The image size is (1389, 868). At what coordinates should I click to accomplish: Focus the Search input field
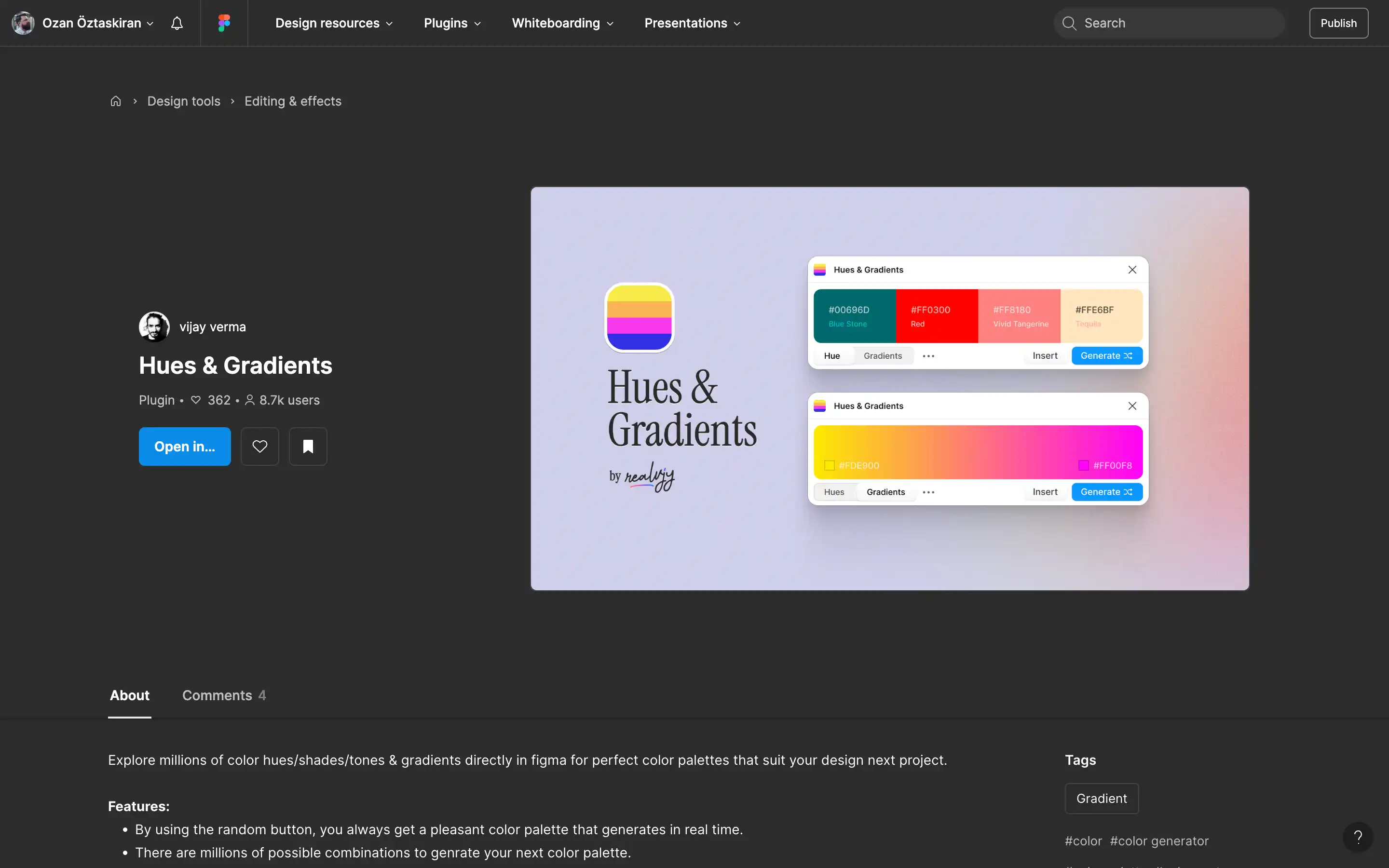tap(1169, 23)
